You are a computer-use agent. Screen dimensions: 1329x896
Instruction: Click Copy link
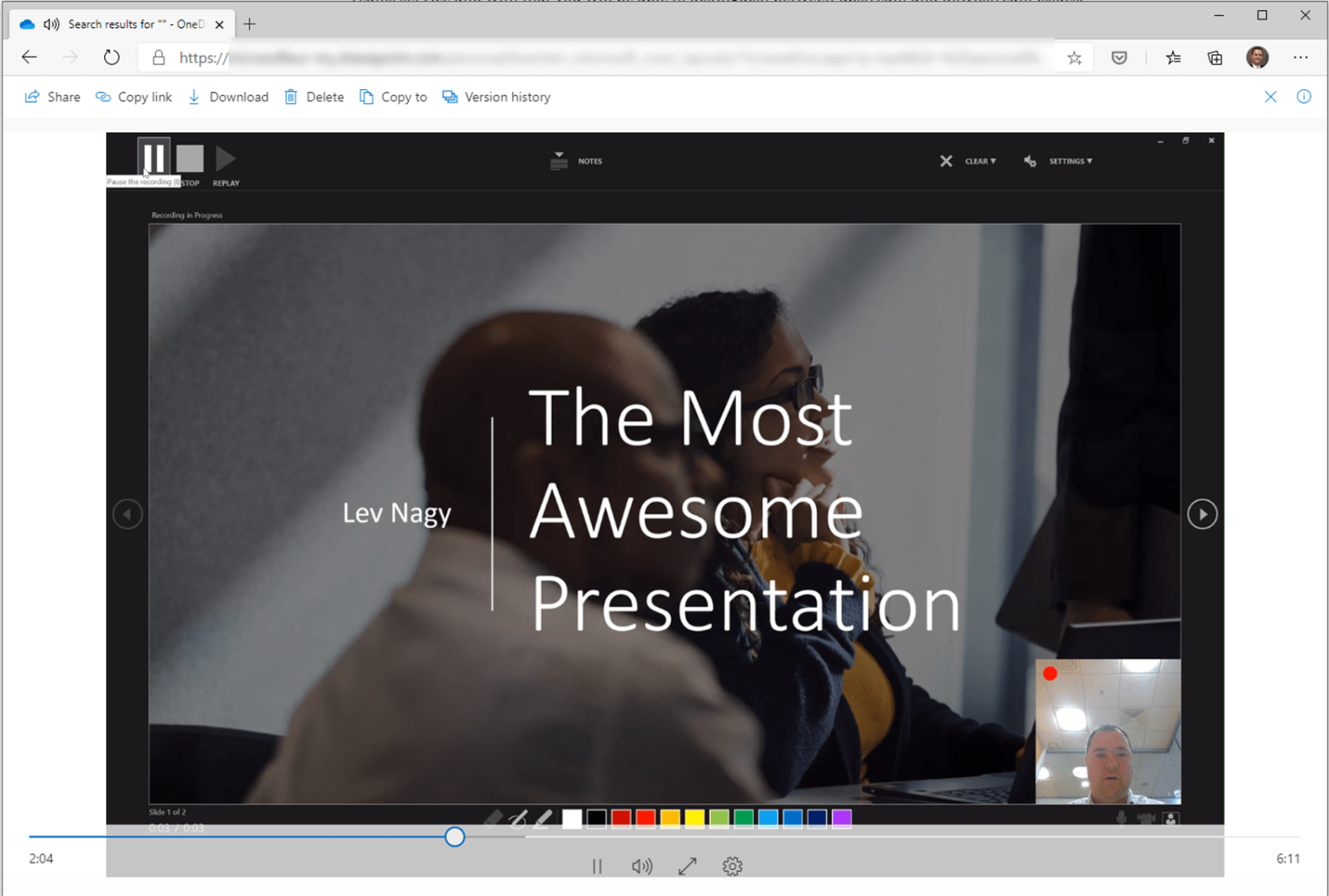coord(134,97)
